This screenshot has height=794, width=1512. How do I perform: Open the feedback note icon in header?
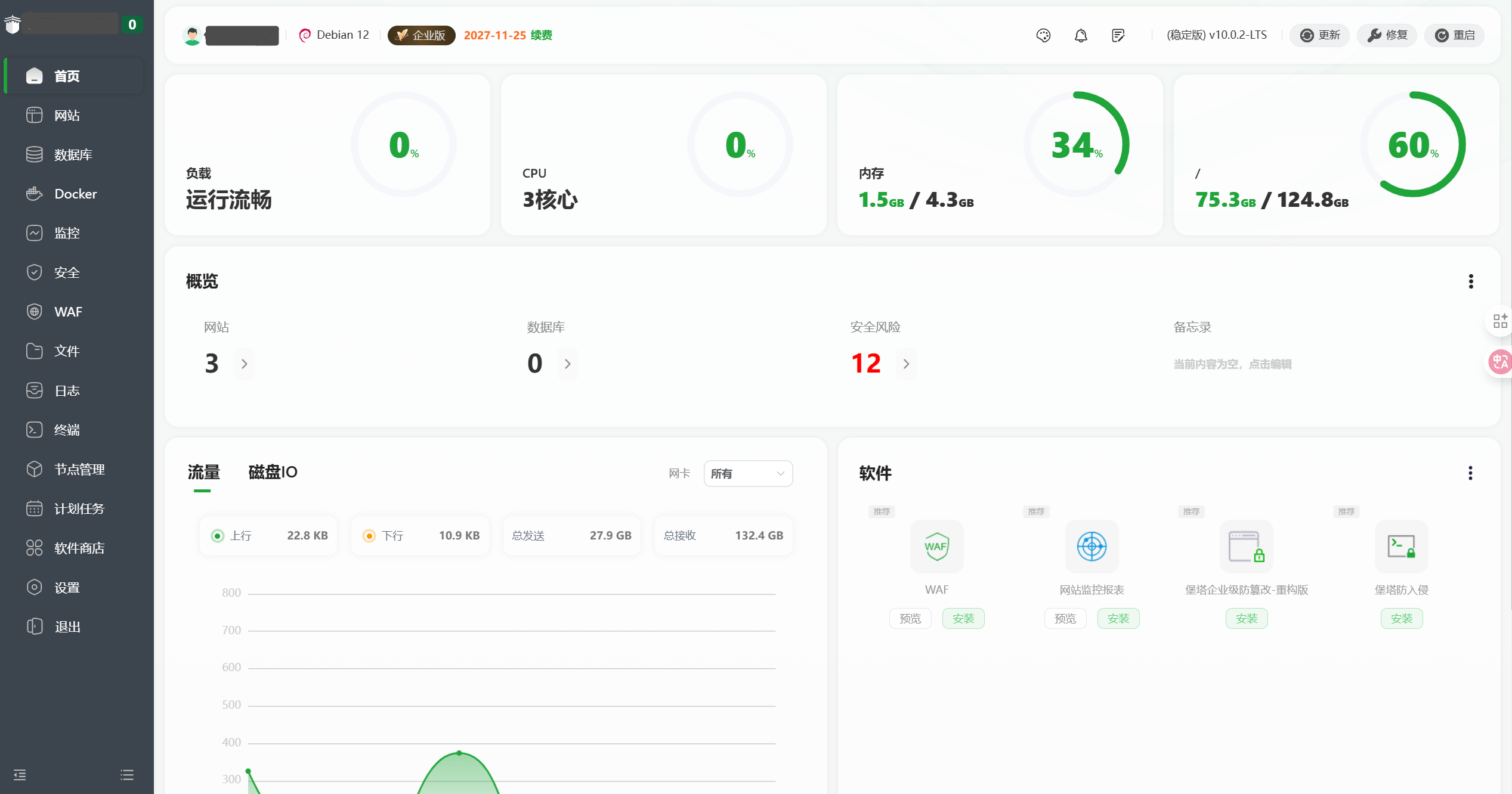[1118, 35]
